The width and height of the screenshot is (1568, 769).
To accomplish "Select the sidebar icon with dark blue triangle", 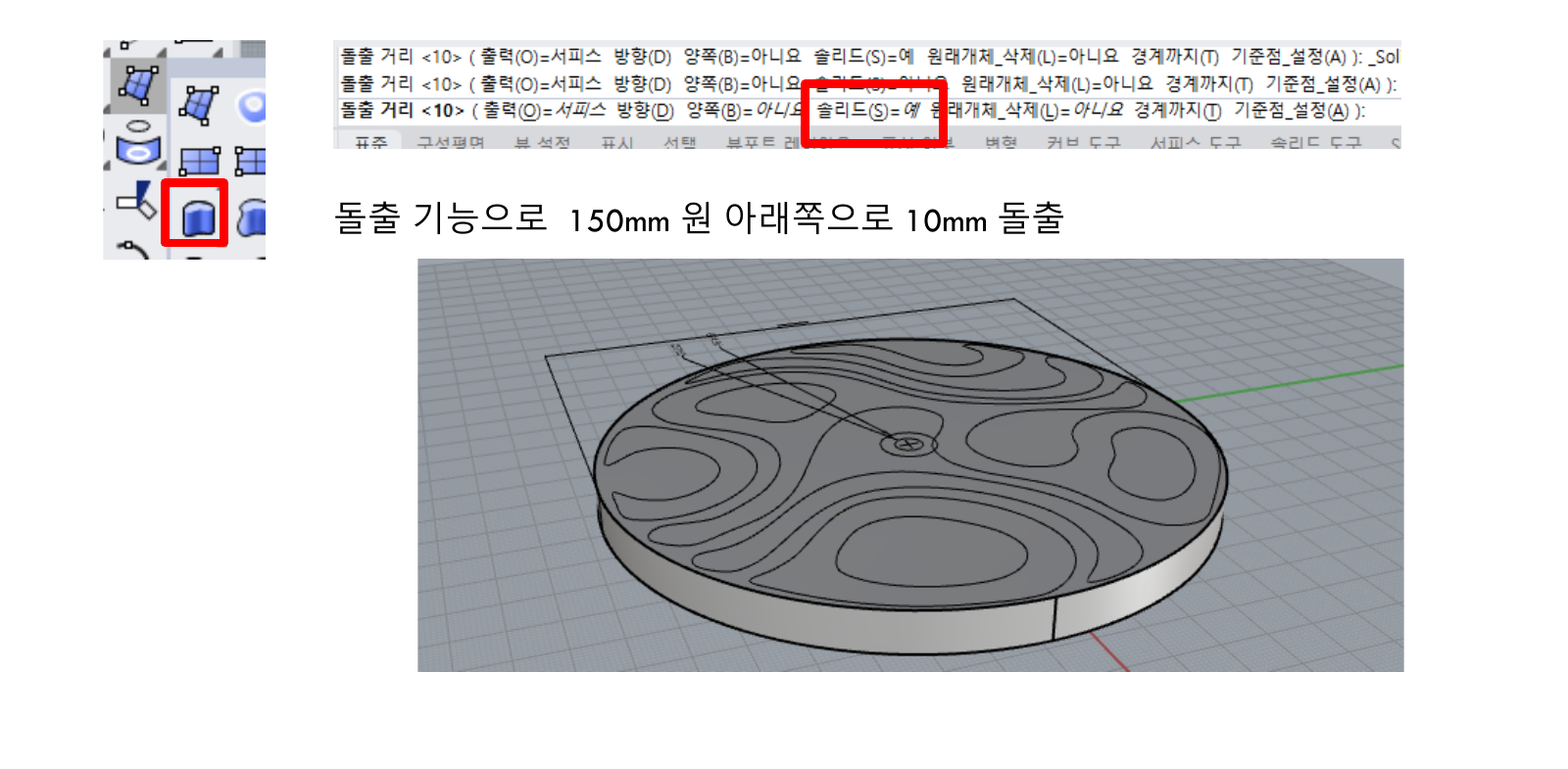I will pos(136,201).
